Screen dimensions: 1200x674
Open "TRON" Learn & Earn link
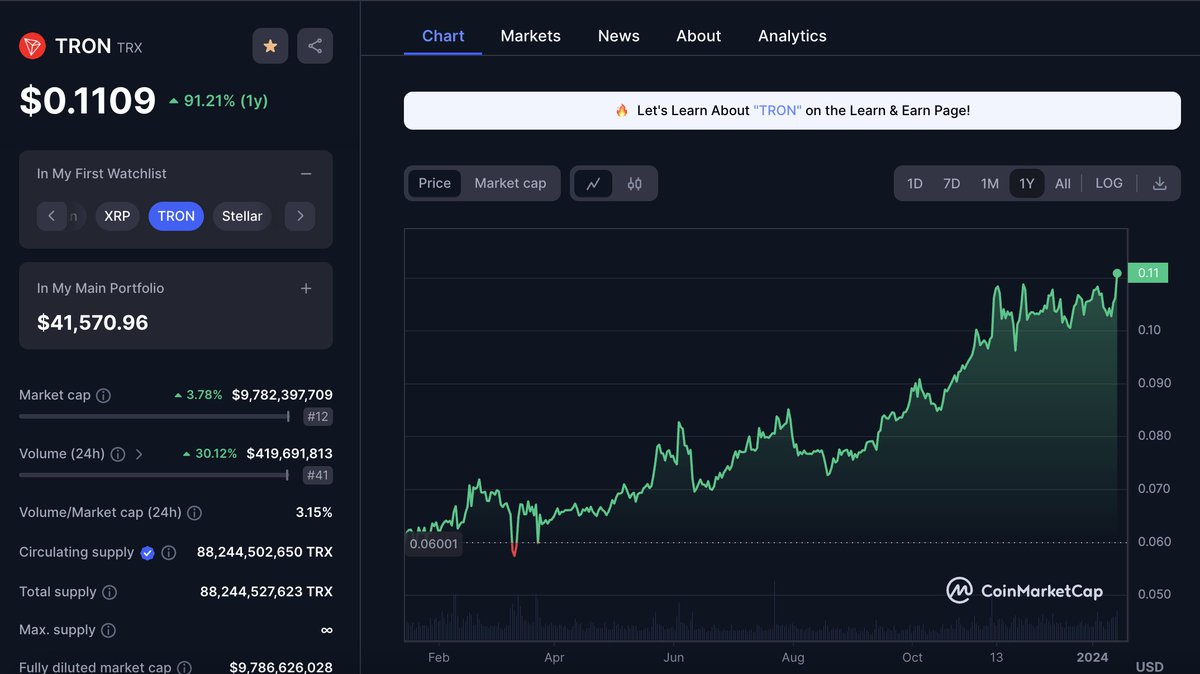[777, 110]
